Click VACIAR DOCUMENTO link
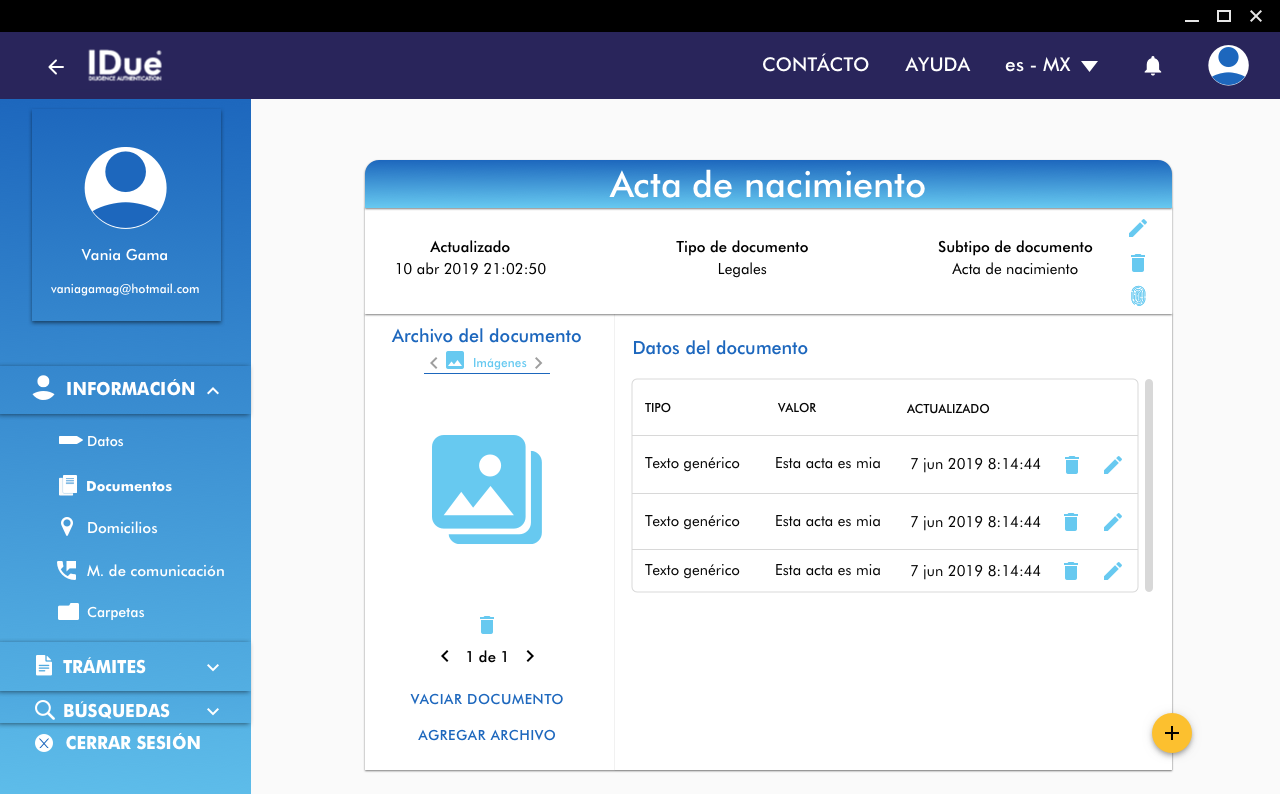 [x=487, y=699]
